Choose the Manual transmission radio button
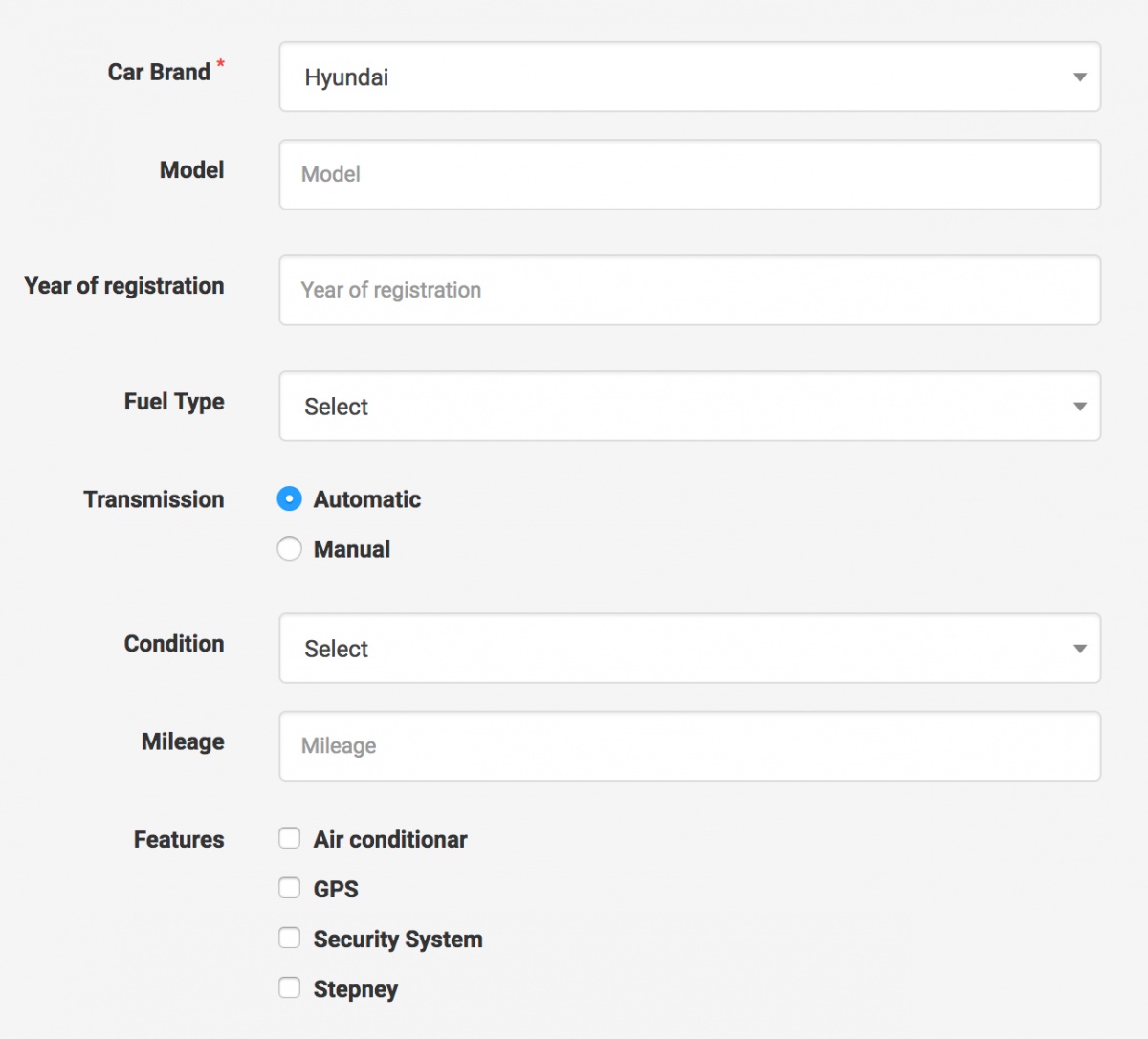1148x1039 pixels. click(x=289, y=549)
